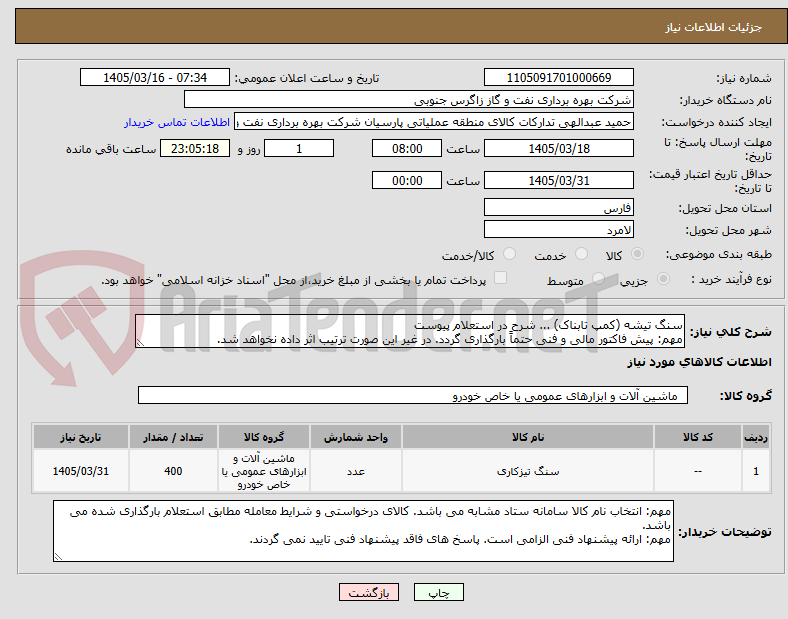
Task: Click the واحد شمارش column header
Action: (x=355, y=437)
